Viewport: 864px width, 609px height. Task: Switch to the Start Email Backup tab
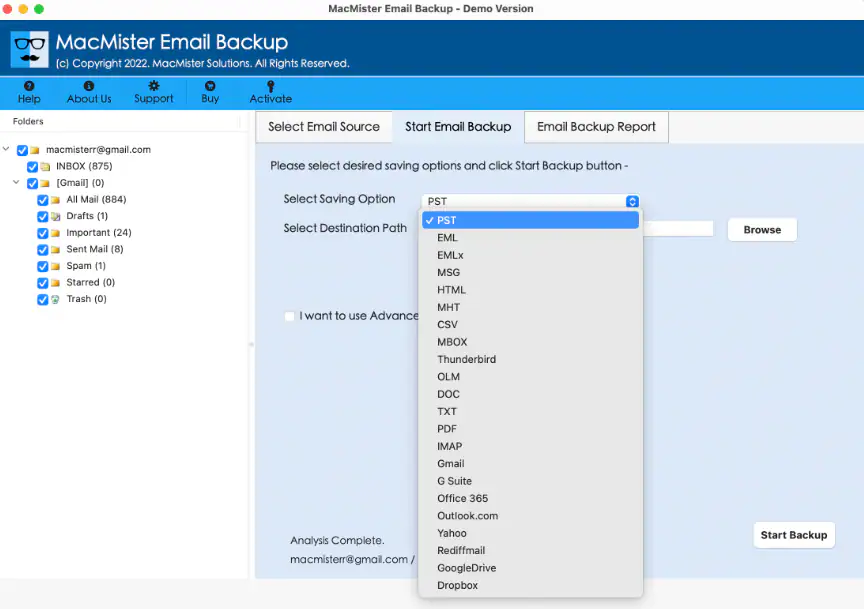[x=458, y=127]
